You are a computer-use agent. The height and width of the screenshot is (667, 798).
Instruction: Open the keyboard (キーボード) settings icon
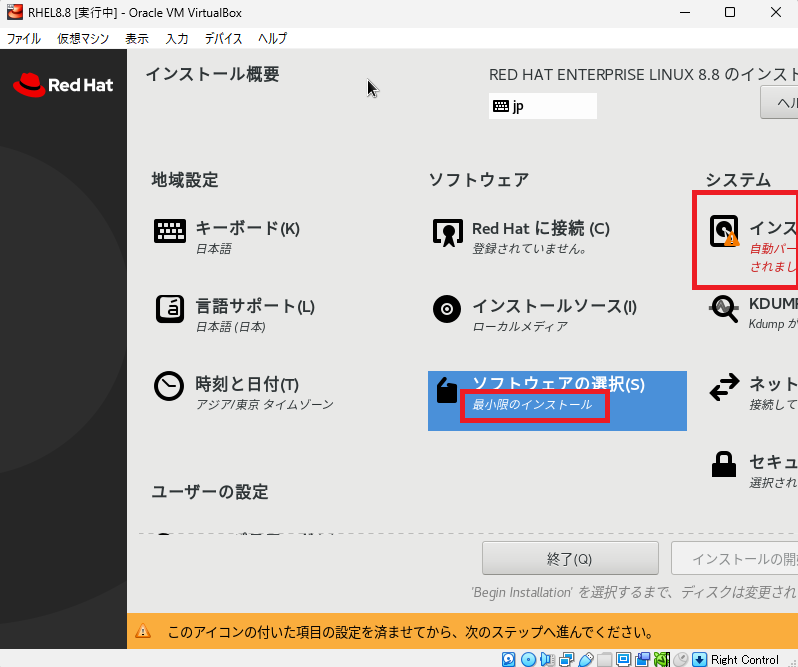tap(169, 231)
